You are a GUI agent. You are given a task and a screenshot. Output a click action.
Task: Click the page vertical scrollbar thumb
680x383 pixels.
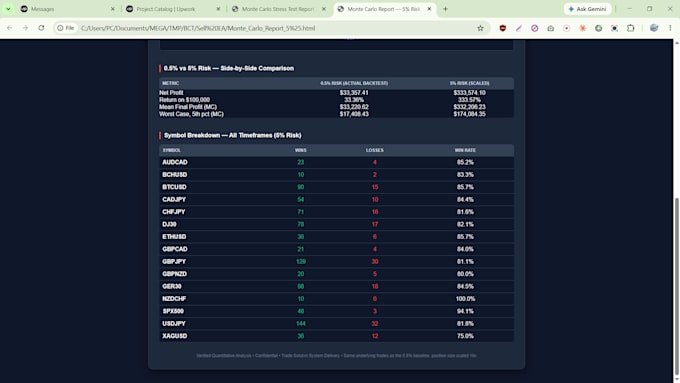[x=677, y=286]
